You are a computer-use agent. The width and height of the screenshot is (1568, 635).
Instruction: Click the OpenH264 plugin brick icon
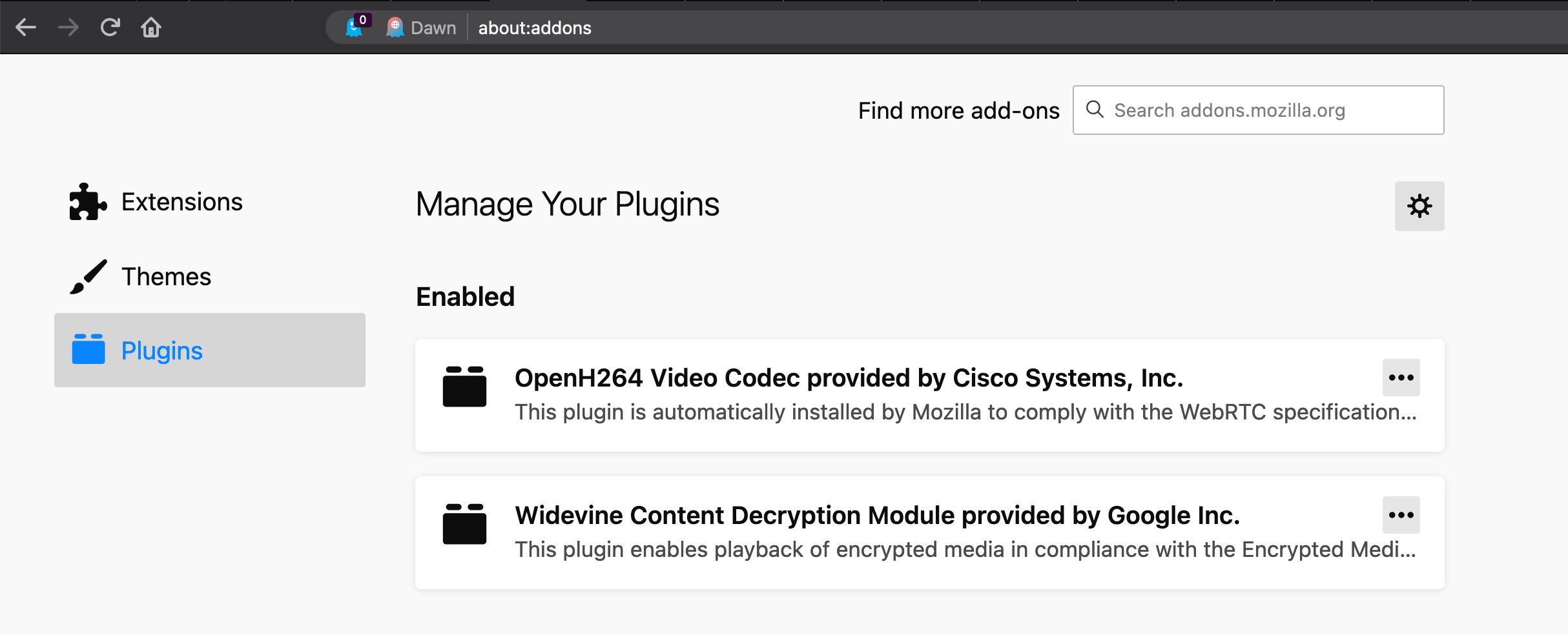464,387
